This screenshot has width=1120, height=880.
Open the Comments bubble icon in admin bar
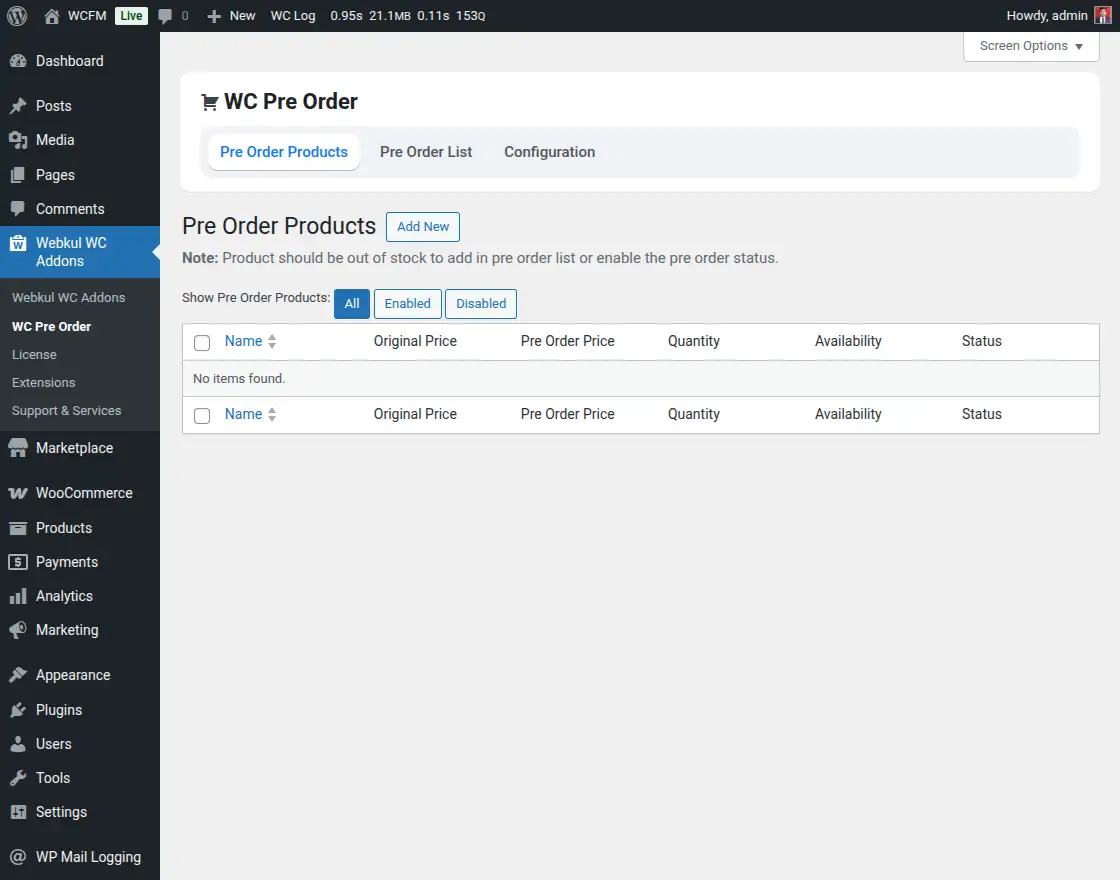[x=163, y=15]
